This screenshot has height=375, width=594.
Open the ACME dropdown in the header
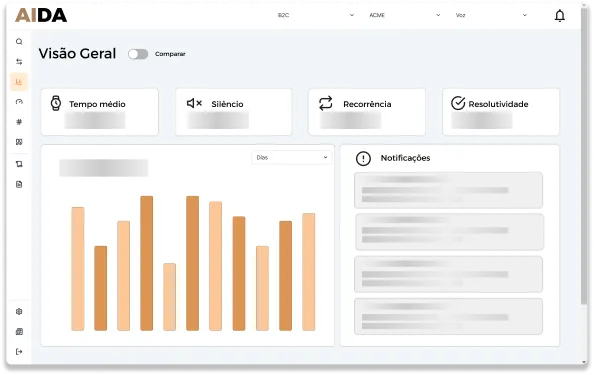(405, 15)
